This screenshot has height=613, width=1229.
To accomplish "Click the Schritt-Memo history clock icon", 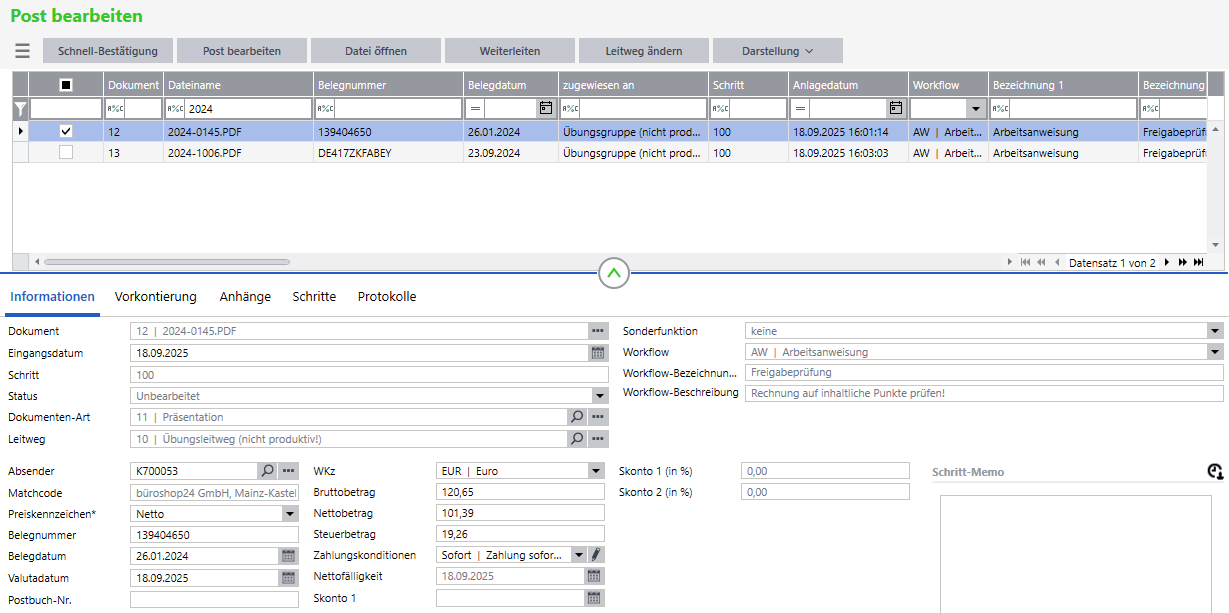I will point(1215,472).
